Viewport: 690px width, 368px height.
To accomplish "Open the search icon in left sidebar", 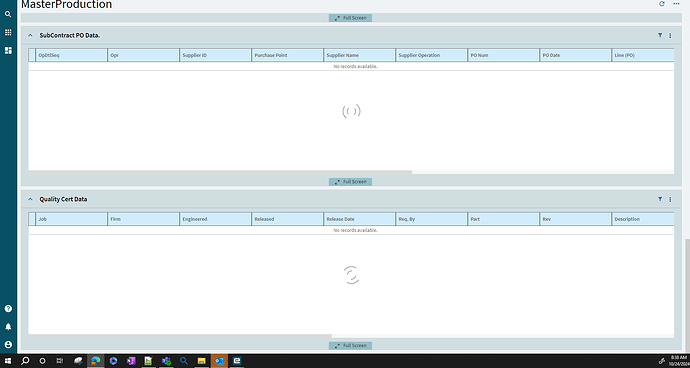I will [x=8, y=14].
